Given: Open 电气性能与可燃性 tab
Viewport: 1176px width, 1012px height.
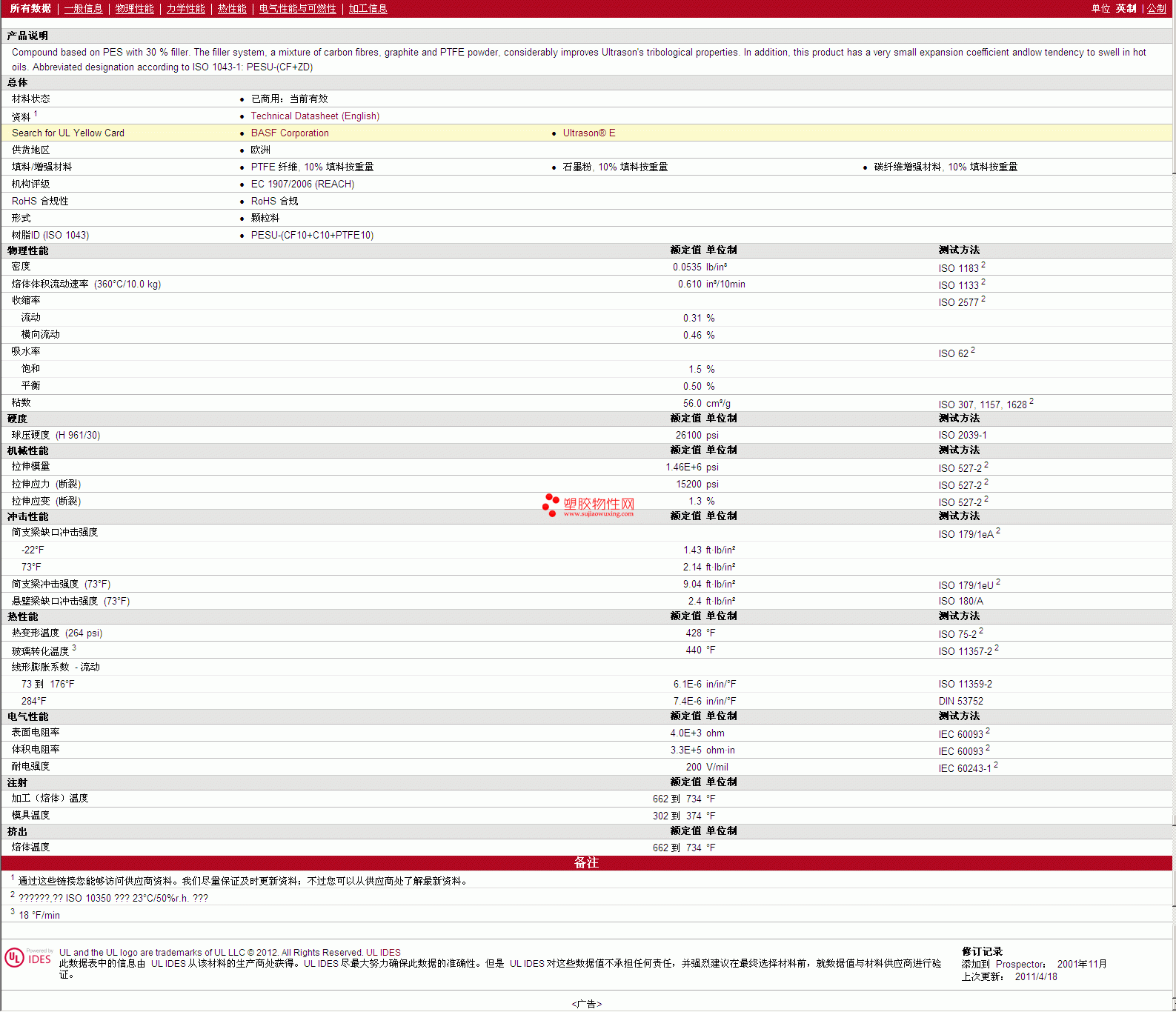Looking at the screenshot, I should 298,9.
